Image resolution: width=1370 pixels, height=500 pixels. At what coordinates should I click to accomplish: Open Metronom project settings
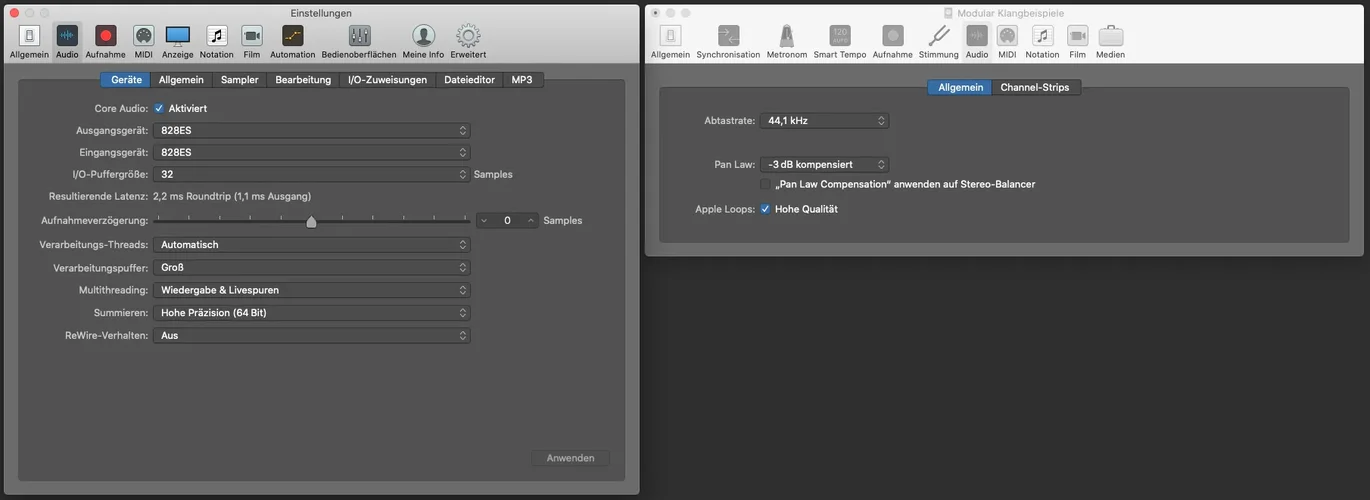[x=787, y=41]
